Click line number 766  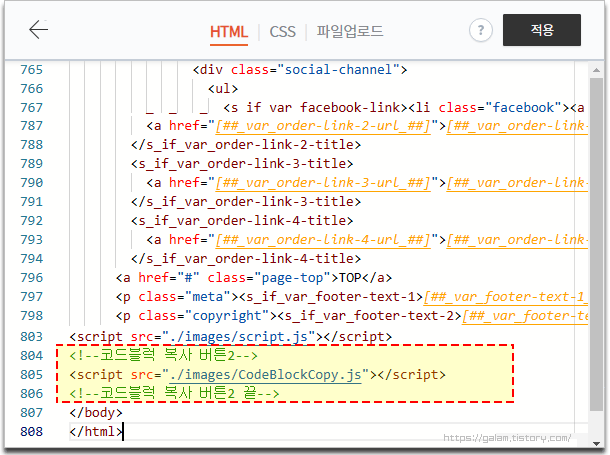point(32,89)
